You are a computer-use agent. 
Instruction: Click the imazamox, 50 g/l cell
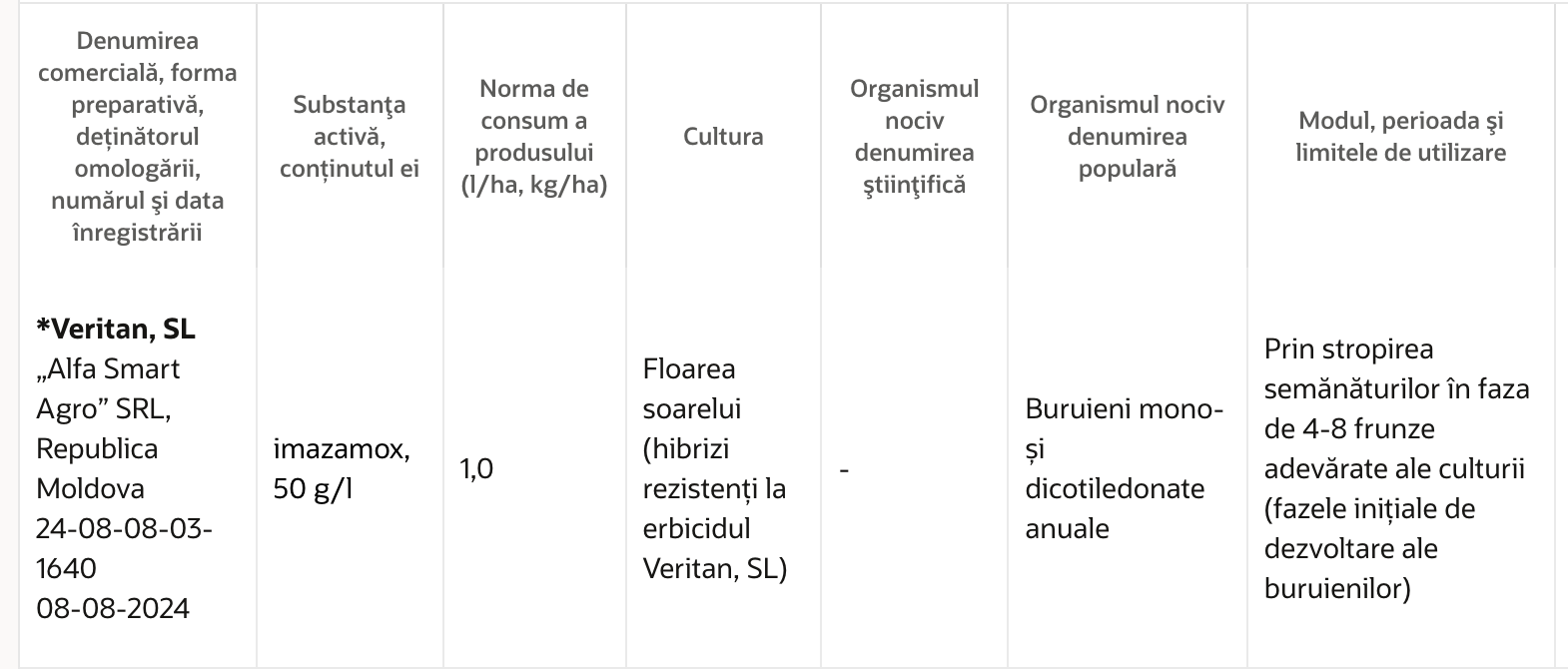[342, 468]
